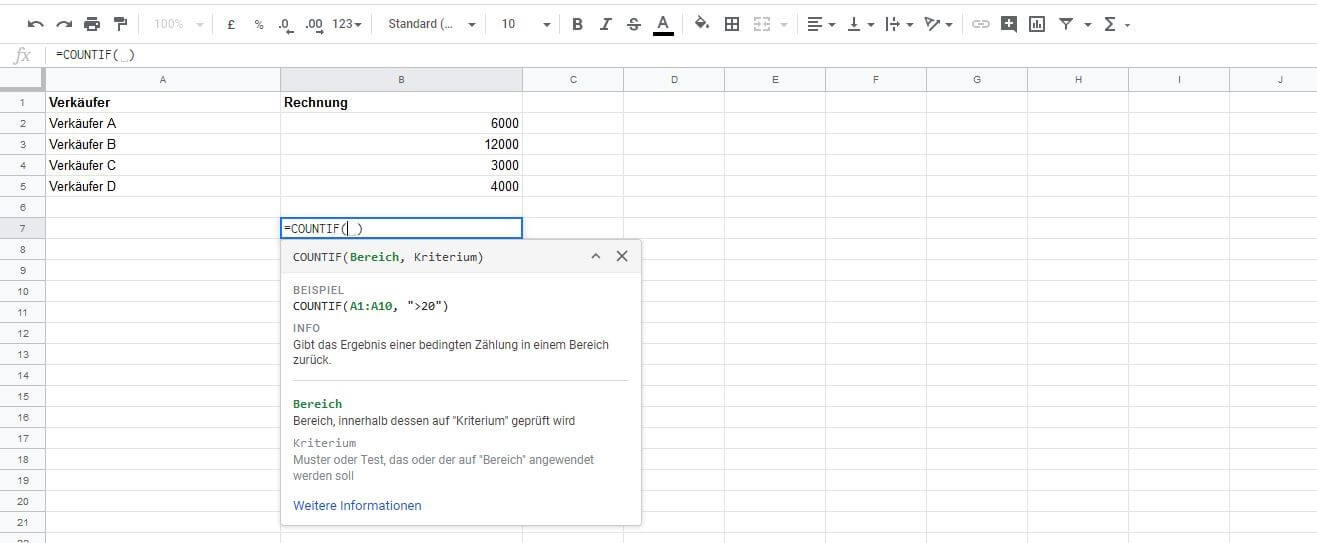Open the Standard font family dropdown
Viewport: 1317px width, 543px height.
point(432,24)
